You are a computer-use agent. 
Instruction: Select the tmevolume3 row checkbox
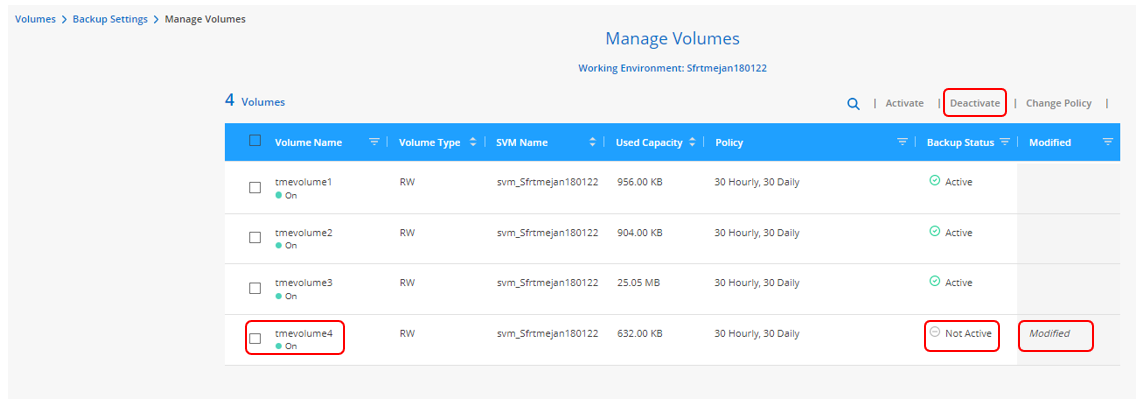click(255, 288)
